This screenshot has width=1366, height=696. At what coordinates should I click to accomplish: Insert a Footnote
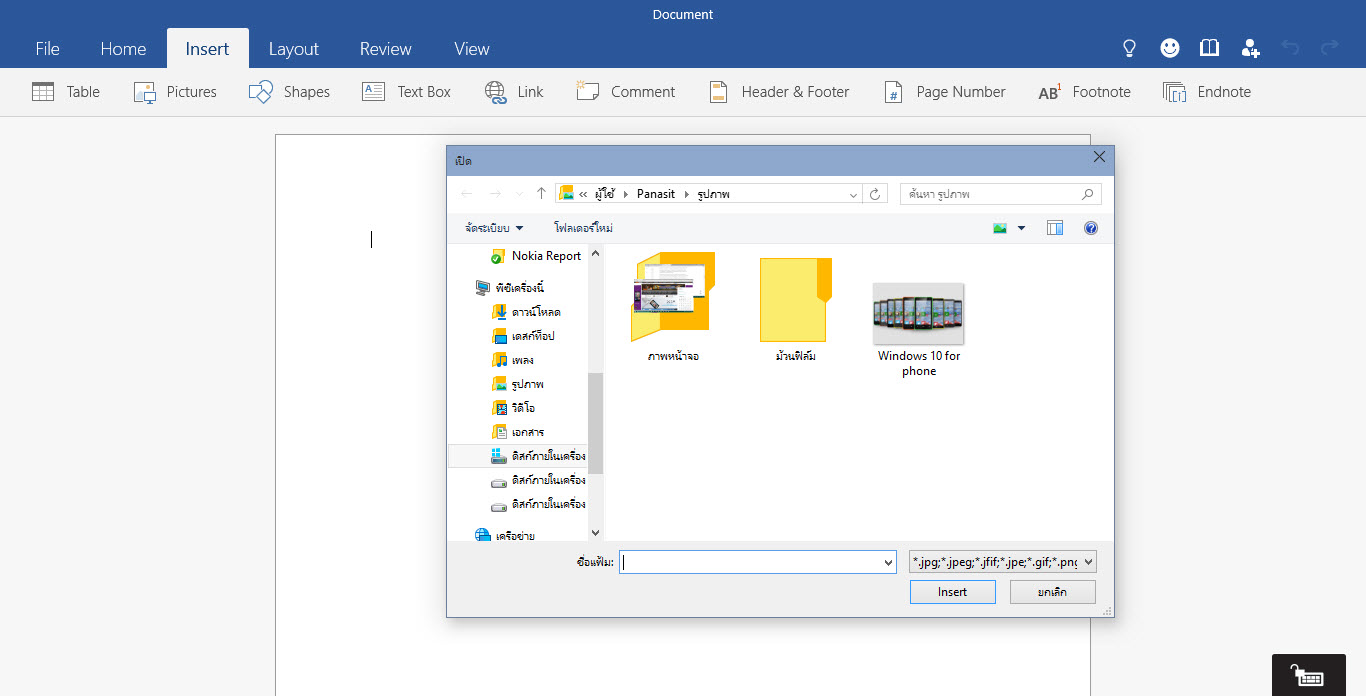click(1049, 92)
